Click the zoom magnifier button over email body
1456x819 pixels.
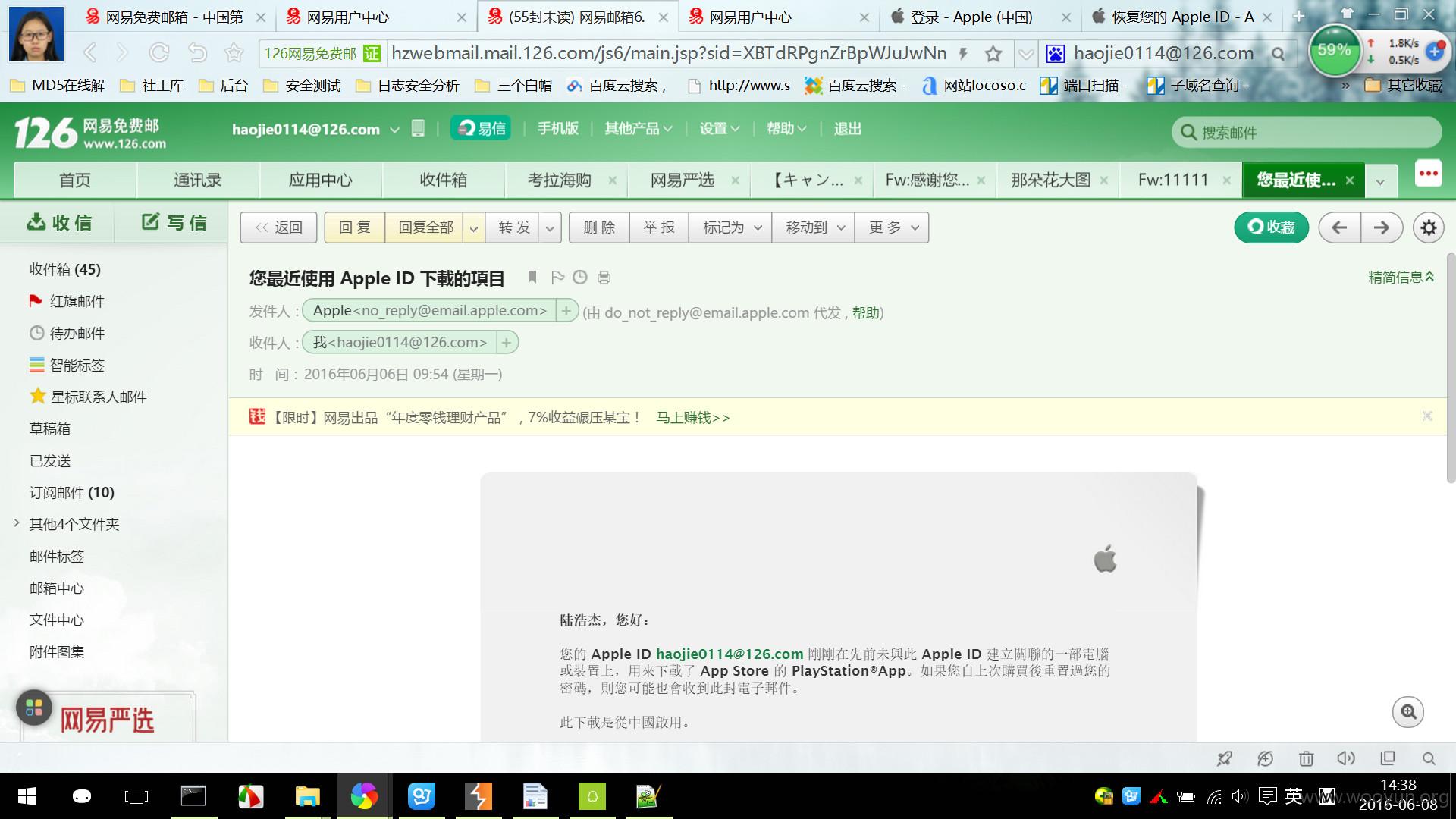click(x=1408, y=711)
